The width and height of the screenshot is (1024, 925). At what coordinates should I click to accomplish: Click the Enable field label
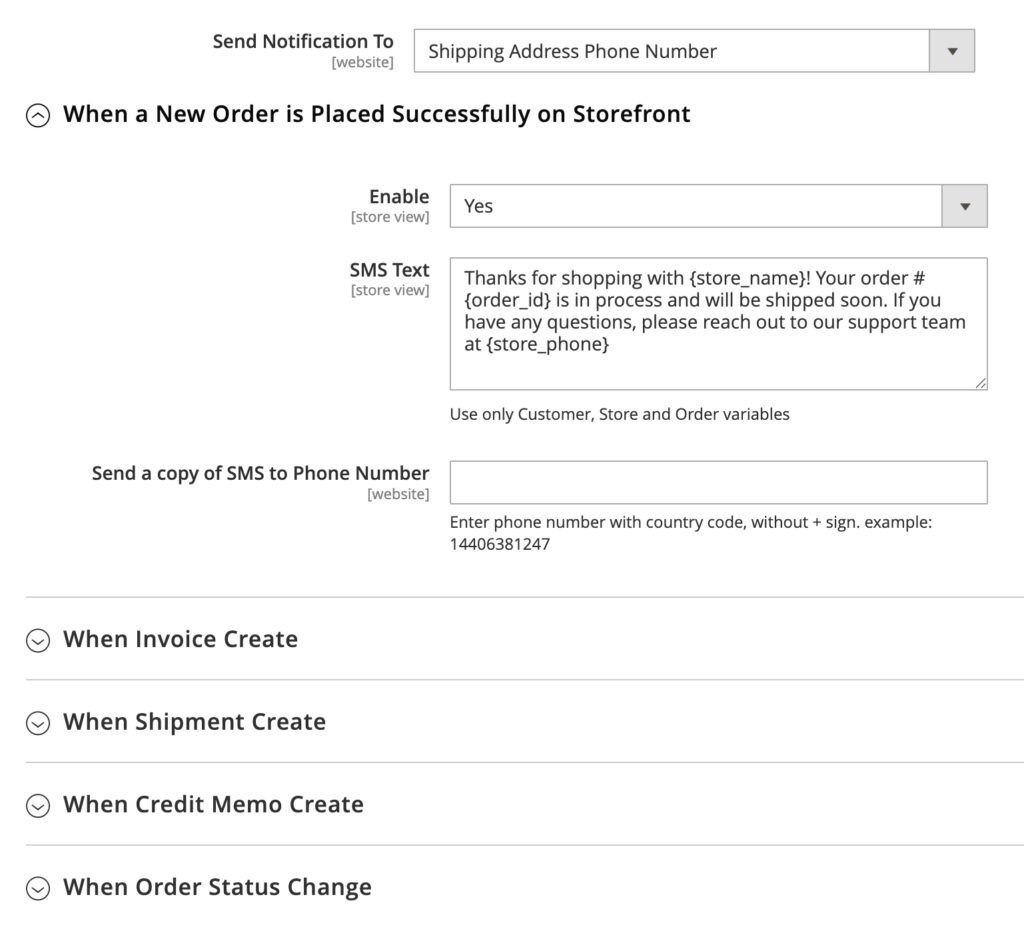click(x=399, y=197)
